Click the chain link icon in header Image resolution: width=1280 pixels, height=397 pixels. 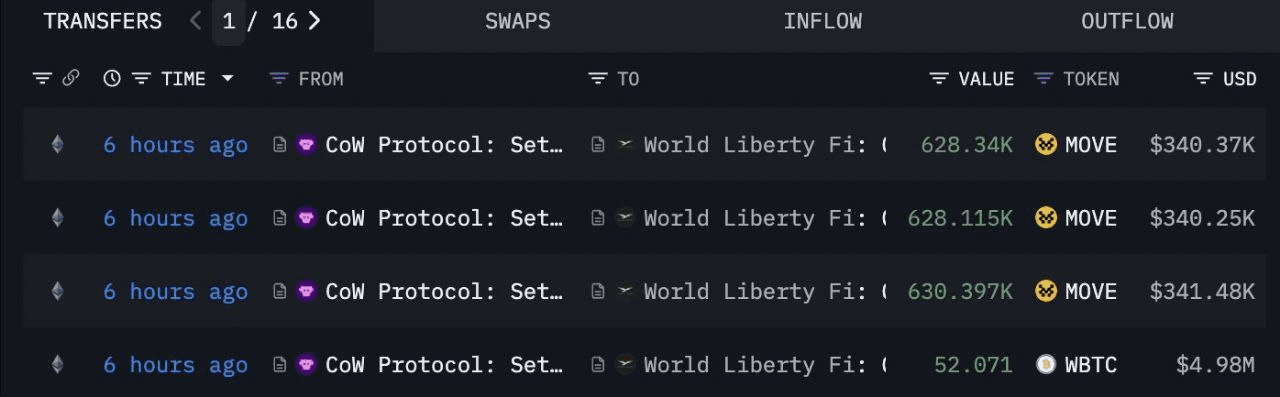click(x=71, y=78)
